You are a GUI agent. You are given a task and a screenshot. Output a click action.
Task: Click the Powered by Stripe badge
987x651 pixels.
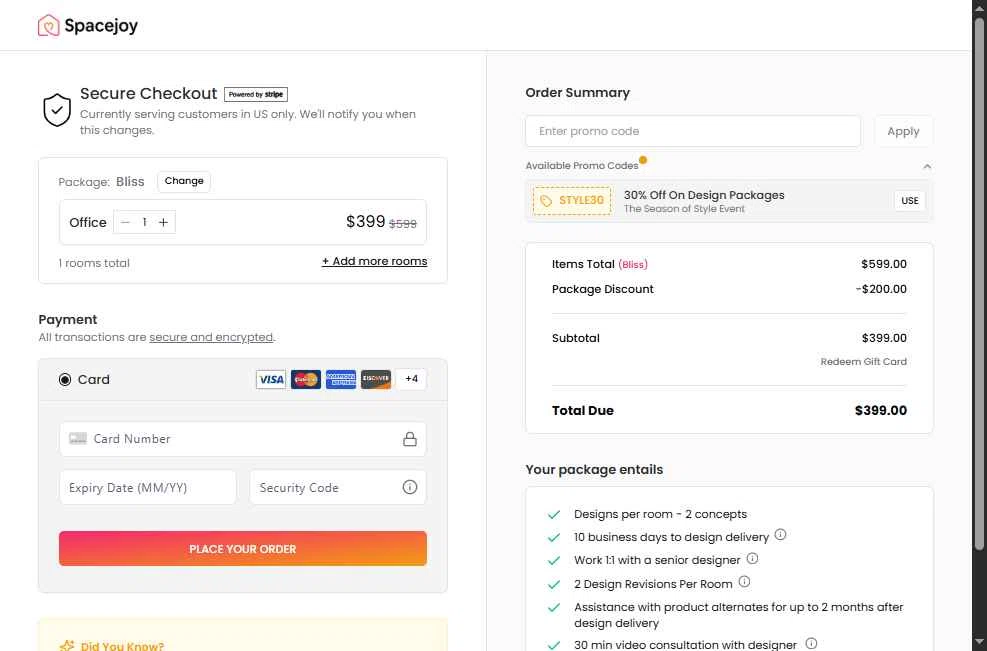pyautogui.click(x=256, y=94)
